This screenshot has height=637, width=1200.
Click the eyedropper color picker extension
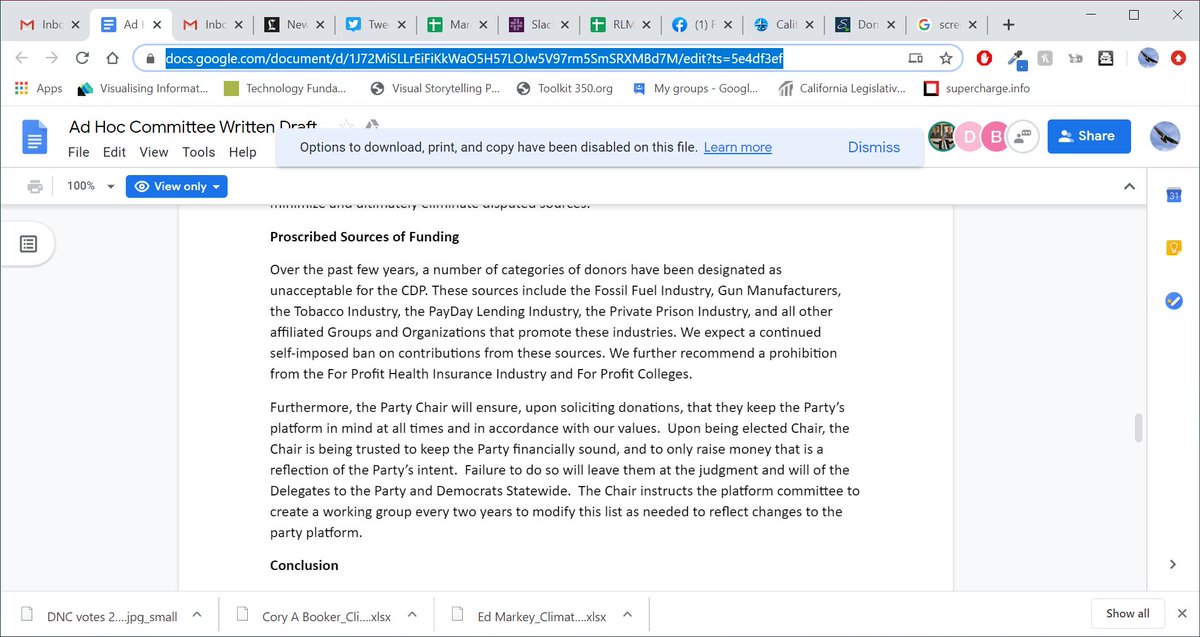click(1017, 58)
